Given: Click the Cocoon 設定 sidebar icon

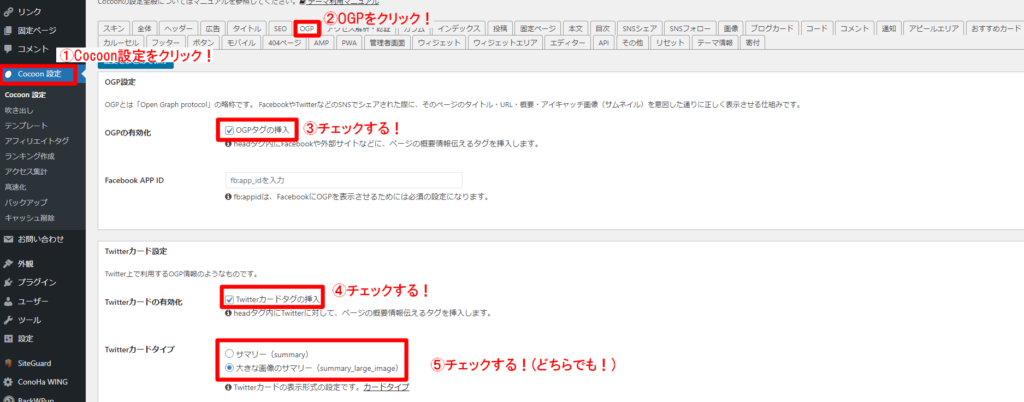Looking at the screenshot, I should (9, 74).
